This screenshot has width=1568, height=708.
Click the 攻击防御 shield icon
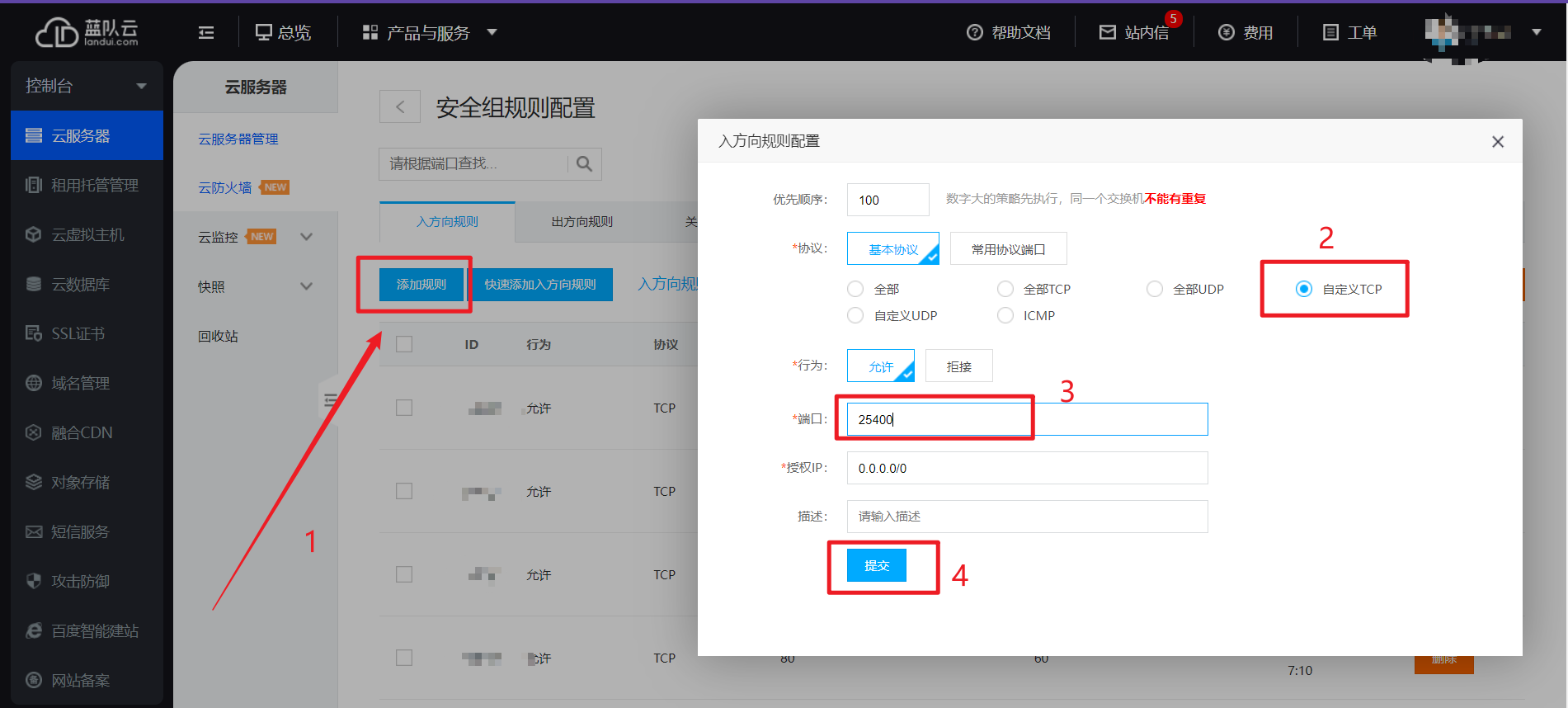pos(34,581)
